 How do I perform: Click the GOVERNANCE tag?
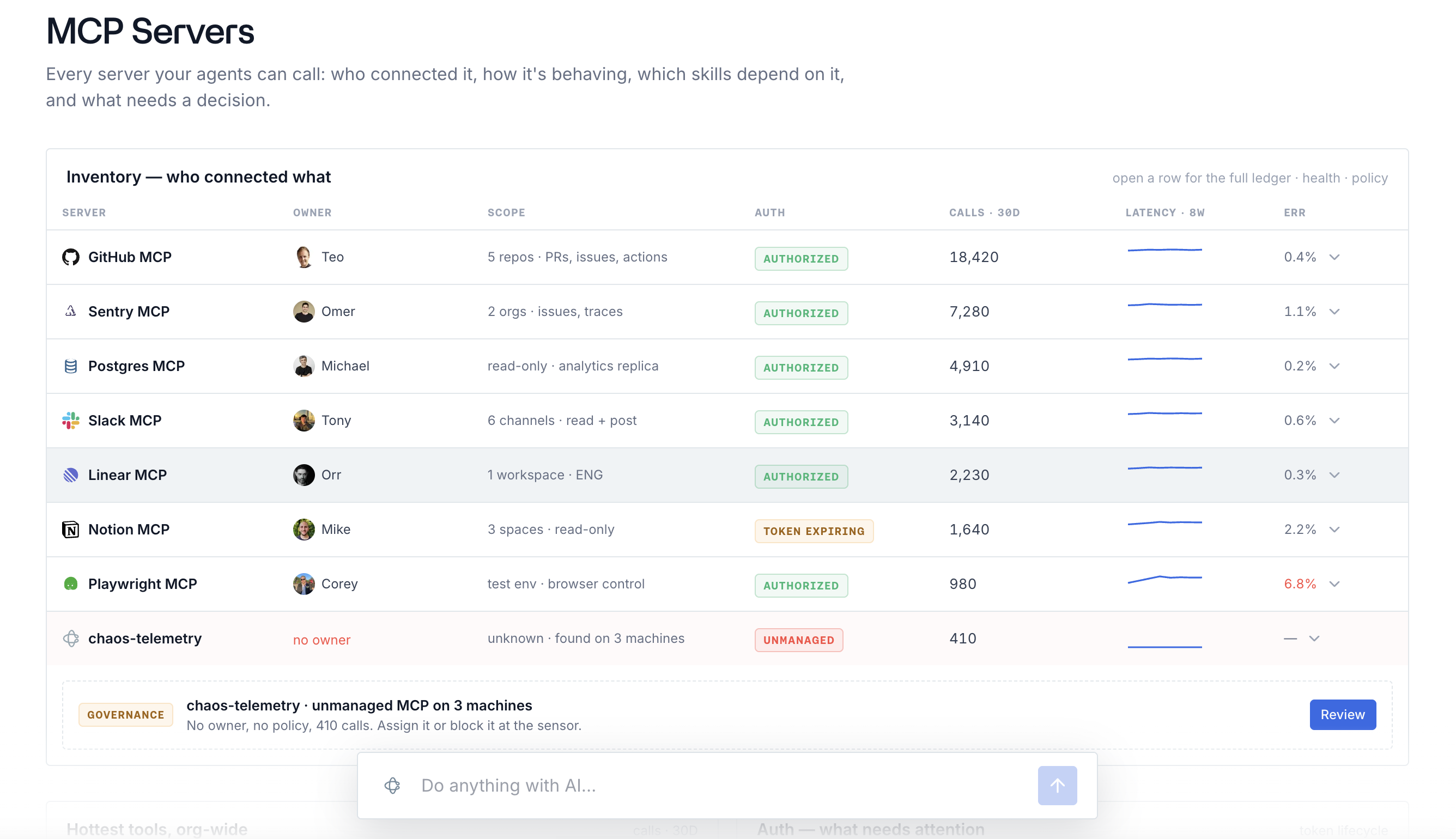(126, 715)
